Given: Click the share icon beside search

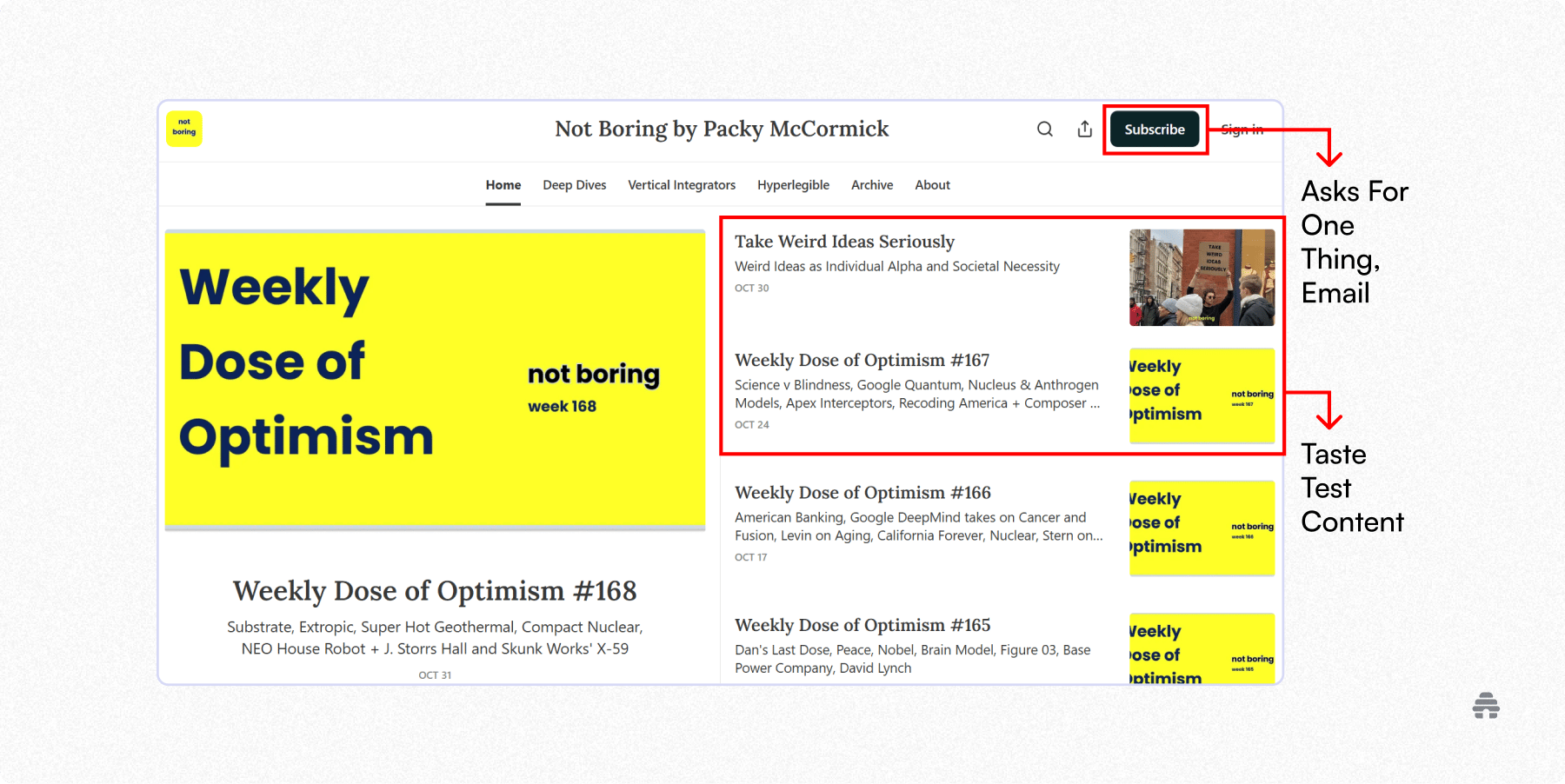Looking at the screenshot, I should pyautogui.click(x=1085, y=130).
